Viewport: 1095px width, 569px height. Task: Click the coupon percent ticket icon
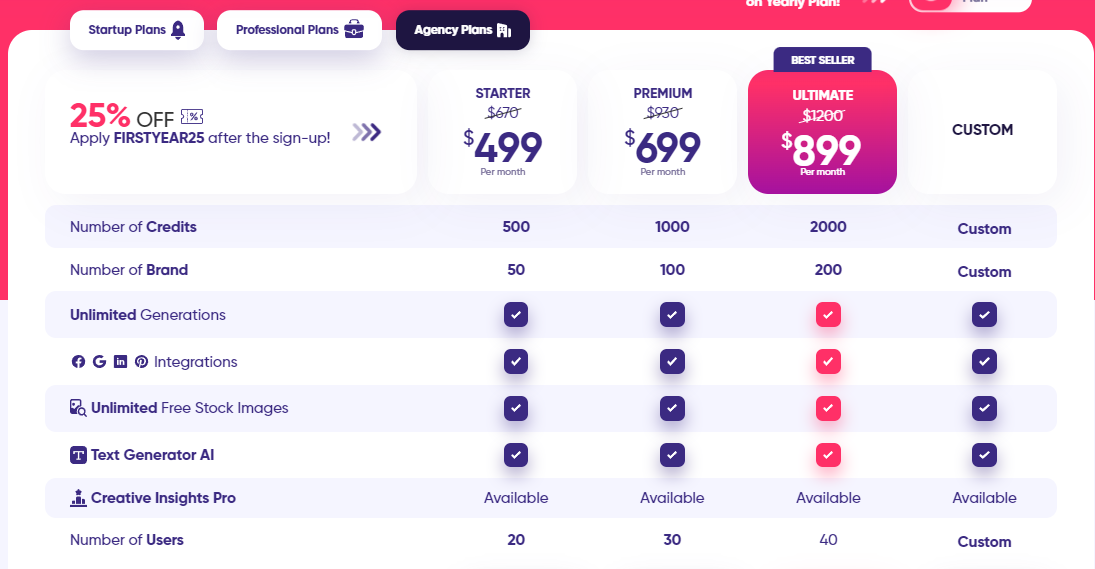(x=192, y=117)
